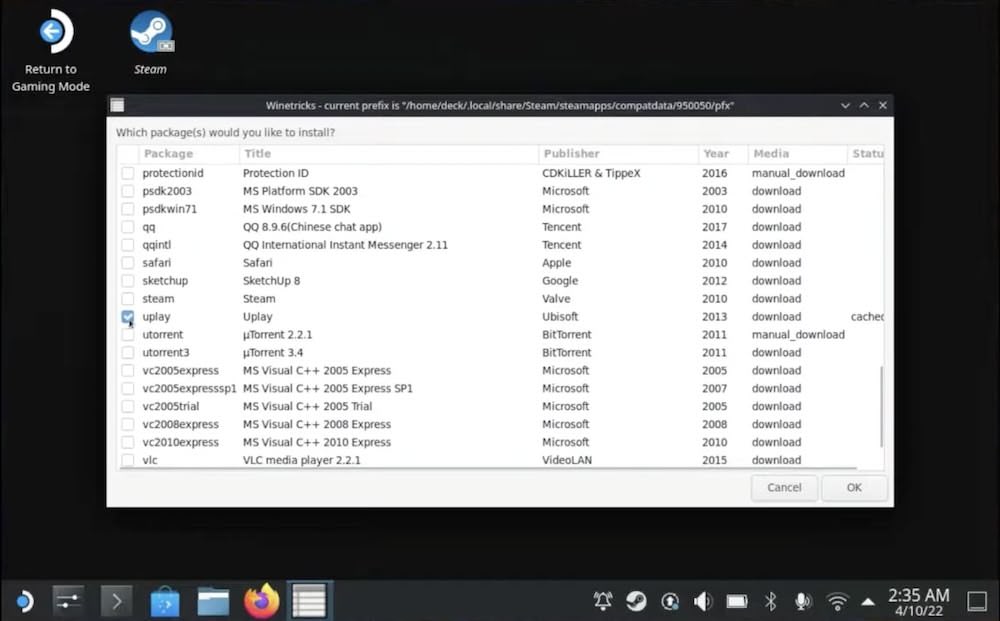This screenshot has width=1000, height=621.
Task: Open the Bluetooth tray icon
Action: pos(770,601)
